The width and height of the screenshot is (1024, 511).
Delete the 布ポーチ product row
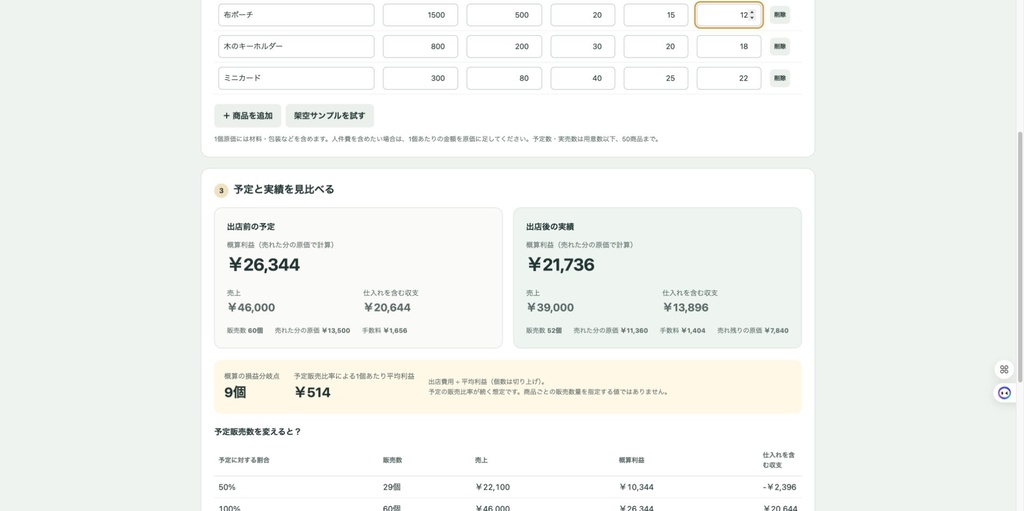click(x=780, y=15)
